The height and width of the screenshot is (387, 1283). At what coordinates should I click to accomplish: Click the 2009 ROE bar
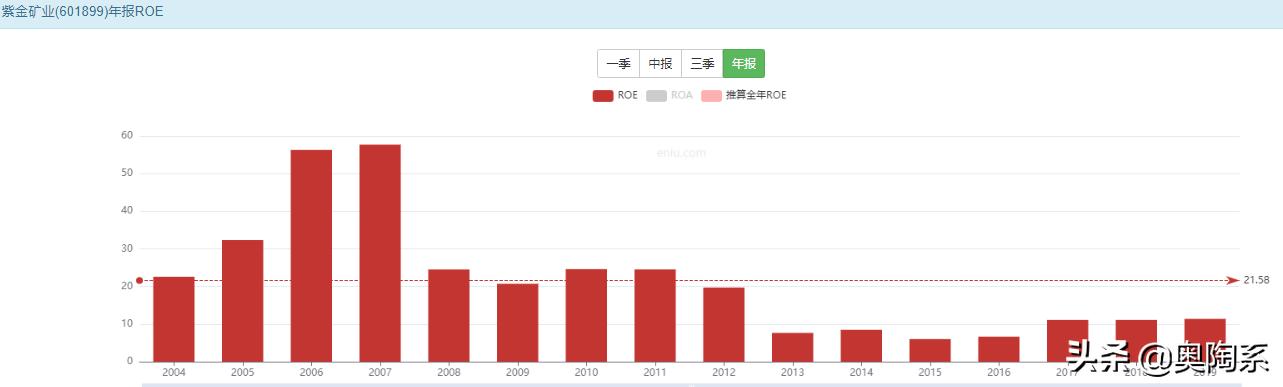coord(517,322)
